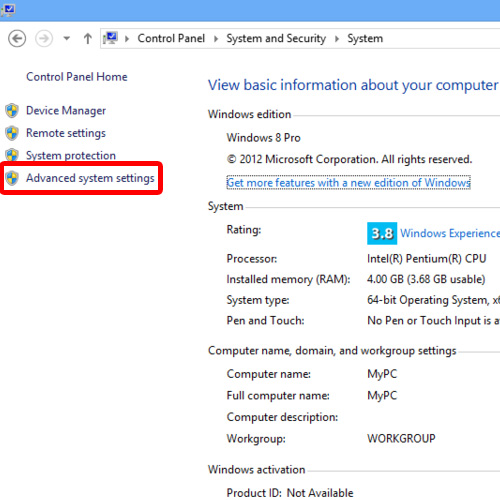Open the recent locations dropdown arrow

pyautogui.click(x=67, y=39)
